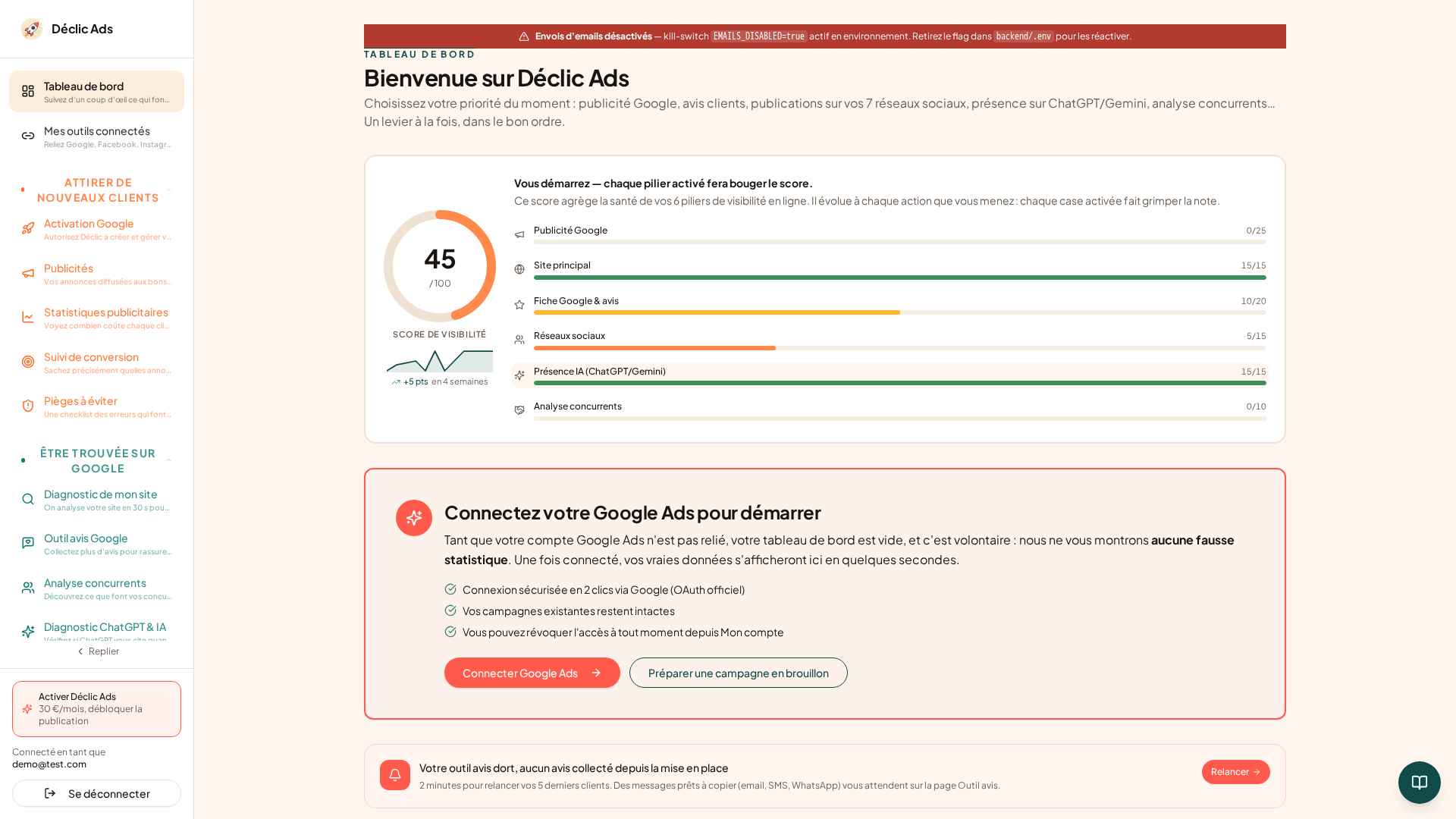Viewport: 1456px width, 819px height.
Task: Click the backend/.env code tag
Action: (1024, 36)
